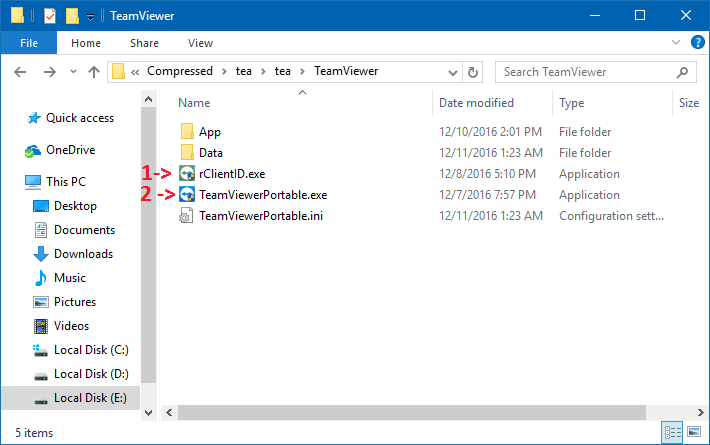
Task: Click the rClientID.exe file name
Action: (232, 174)
